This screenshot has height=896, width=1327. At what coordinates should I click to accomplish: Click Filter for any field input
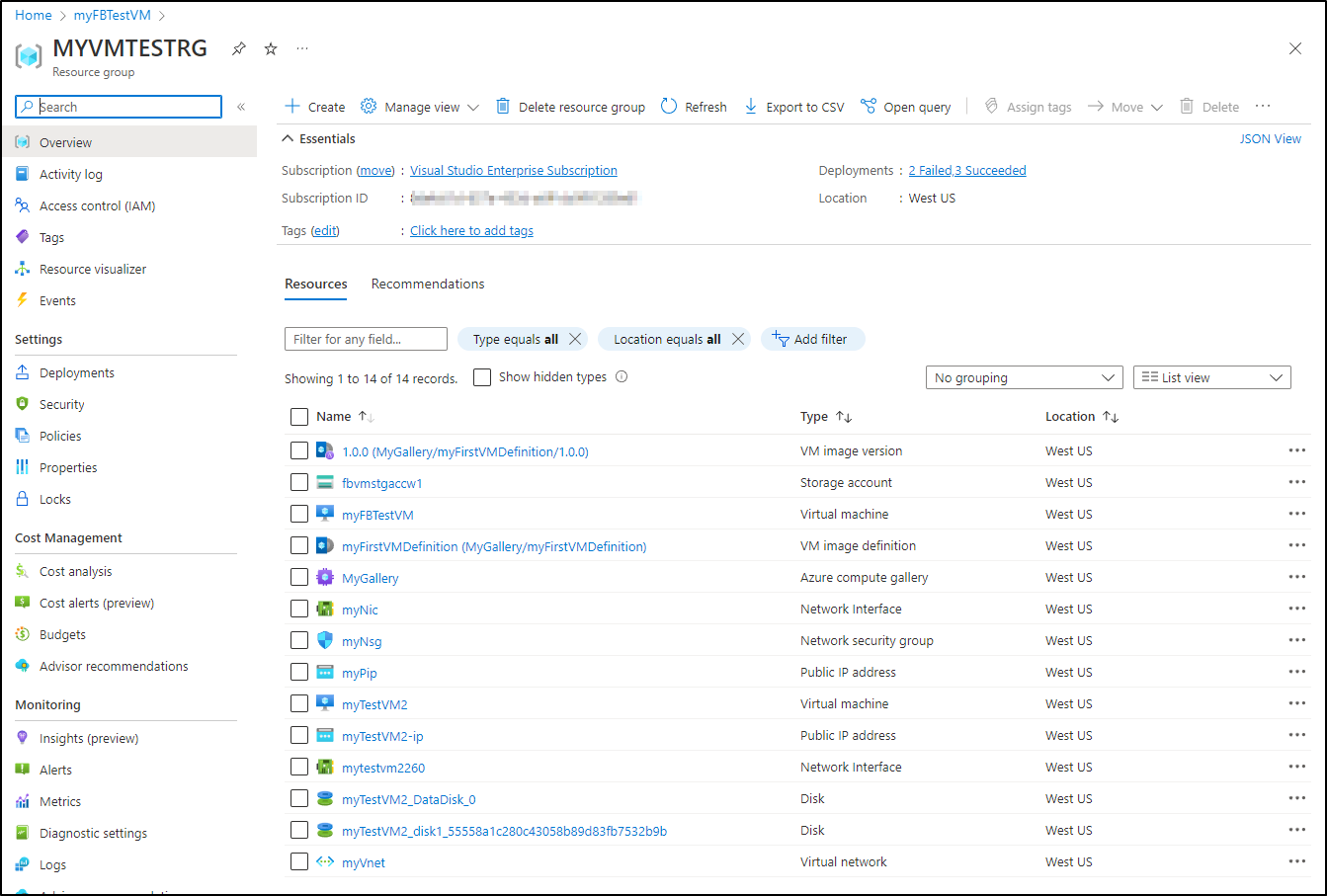[366, 339]
